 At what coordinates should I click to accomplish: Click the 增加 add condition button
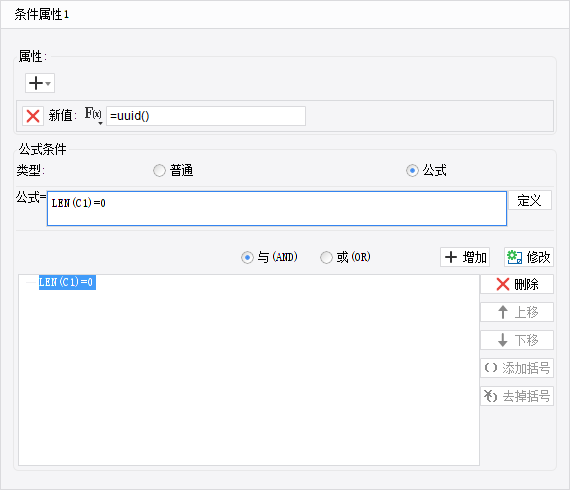coord(465,257)
